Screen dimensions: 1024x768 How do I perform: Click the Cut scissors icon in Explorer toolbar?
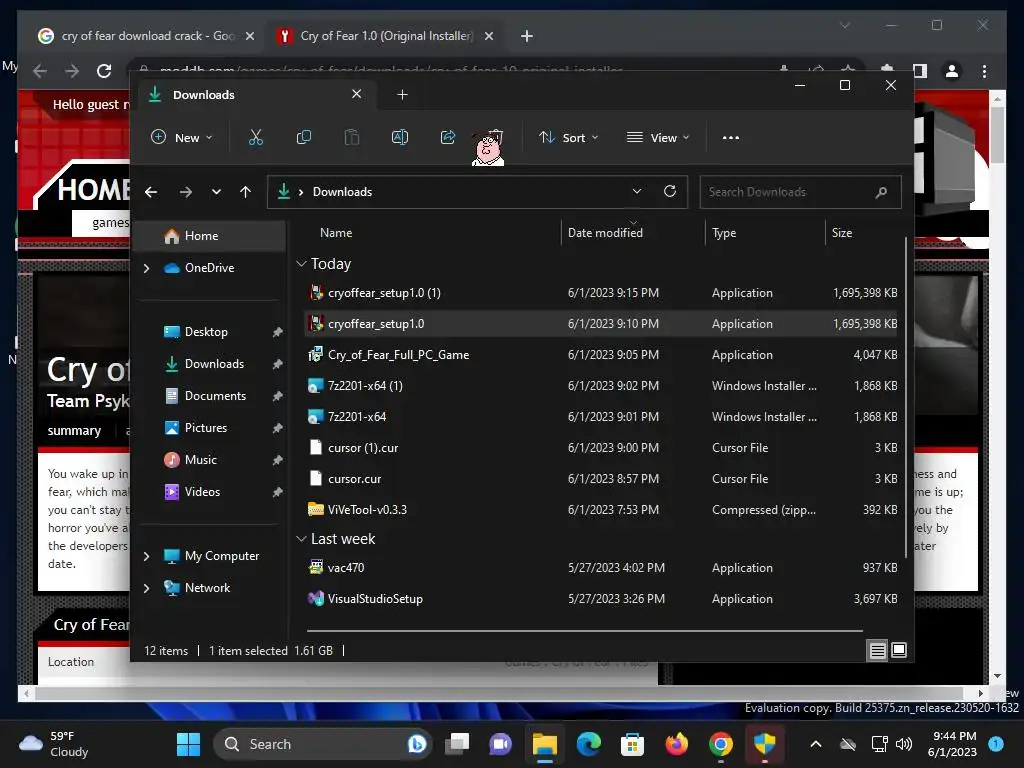click(x=255, y=137)
